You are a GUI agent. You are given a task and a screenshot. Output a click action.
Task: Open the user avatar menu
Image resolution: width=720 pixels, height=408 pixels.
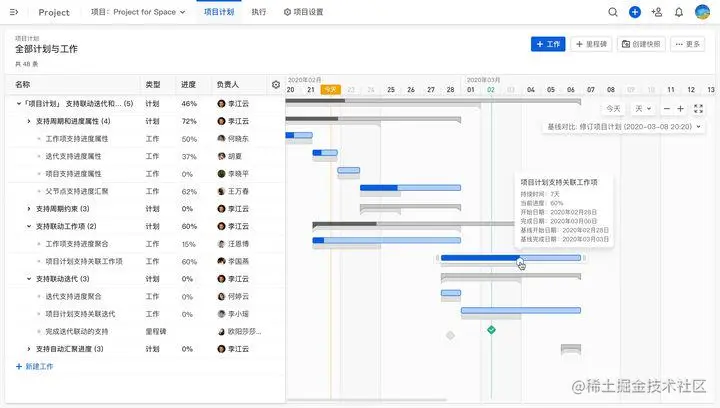[x=702, y=12]
